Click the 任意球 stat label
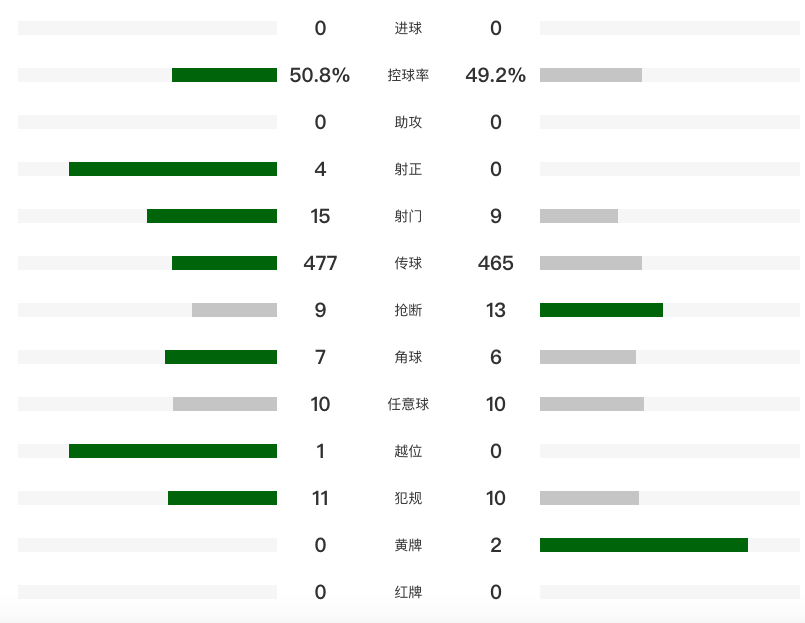The width and height of the screenshot is (805, 623). [x=408, y=404]
